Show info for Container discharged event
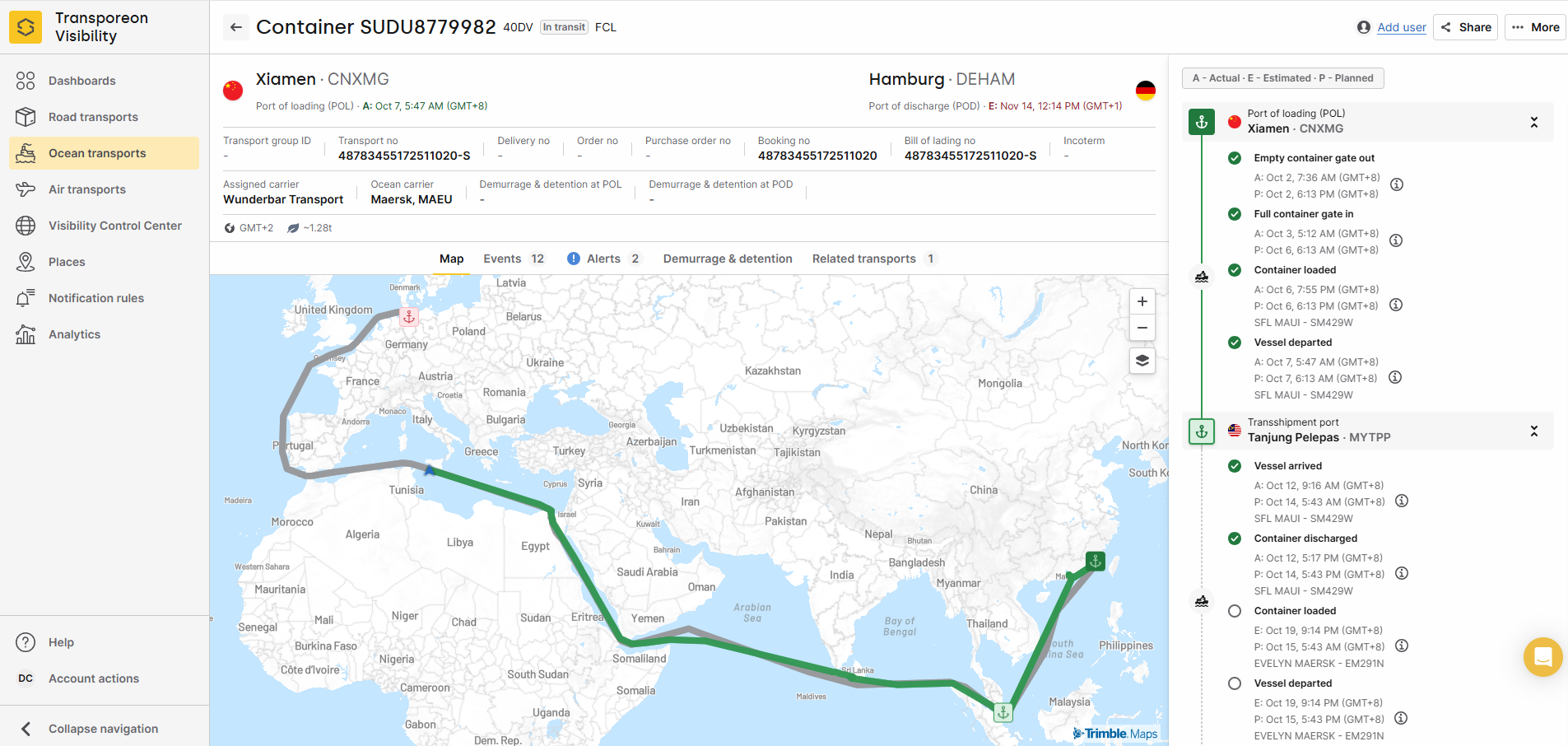This screenshot has width=1568, height=746. point(1402,573)
